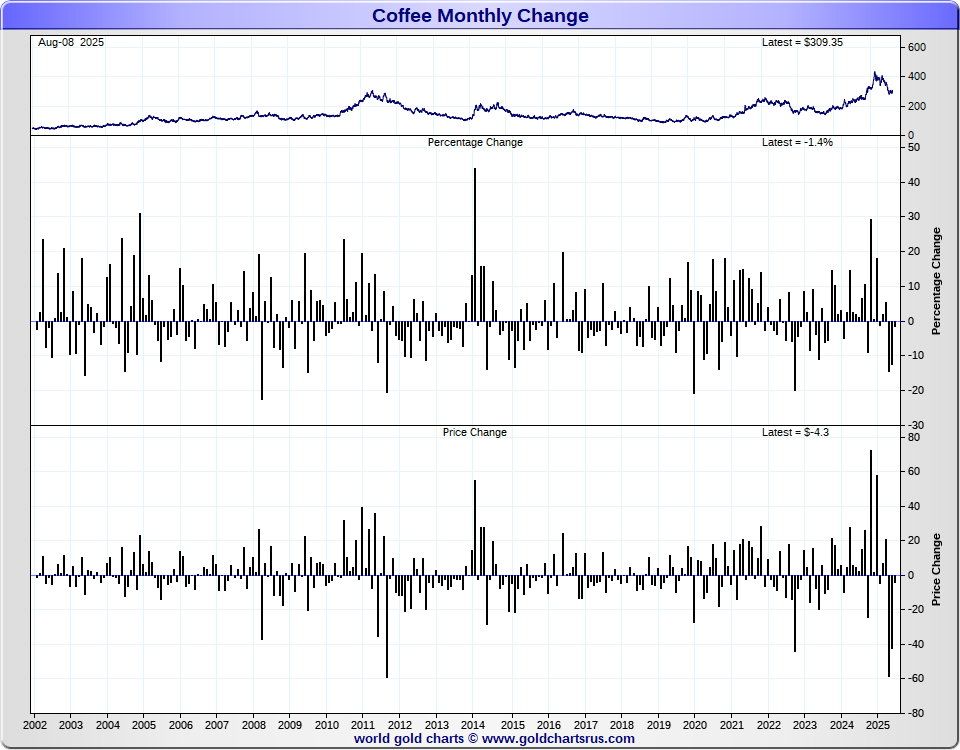The image size is (960, 750).
Task: Click the 2013 year label on x-axis
Action: (437, 725)
